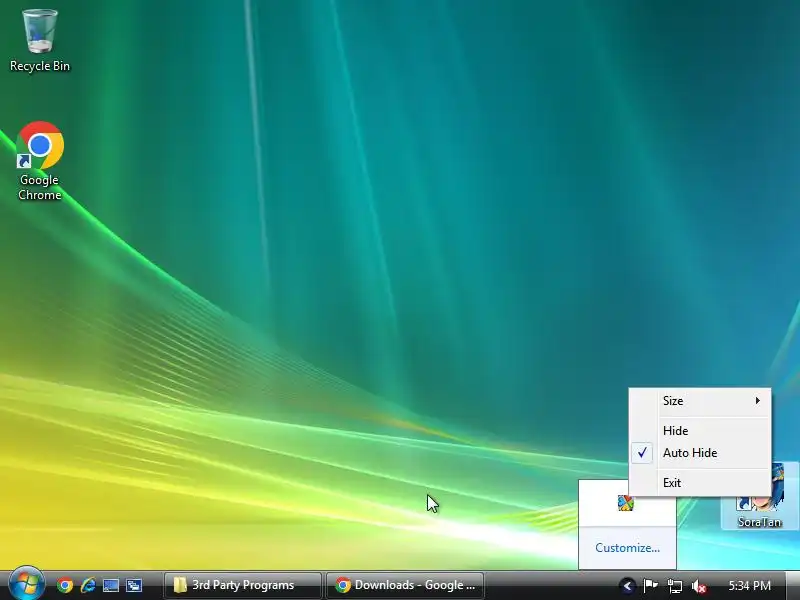The height and width of the screenshot is (600, 800).
Task: Click the Customize... link
Action: click(x=627, y=548)
